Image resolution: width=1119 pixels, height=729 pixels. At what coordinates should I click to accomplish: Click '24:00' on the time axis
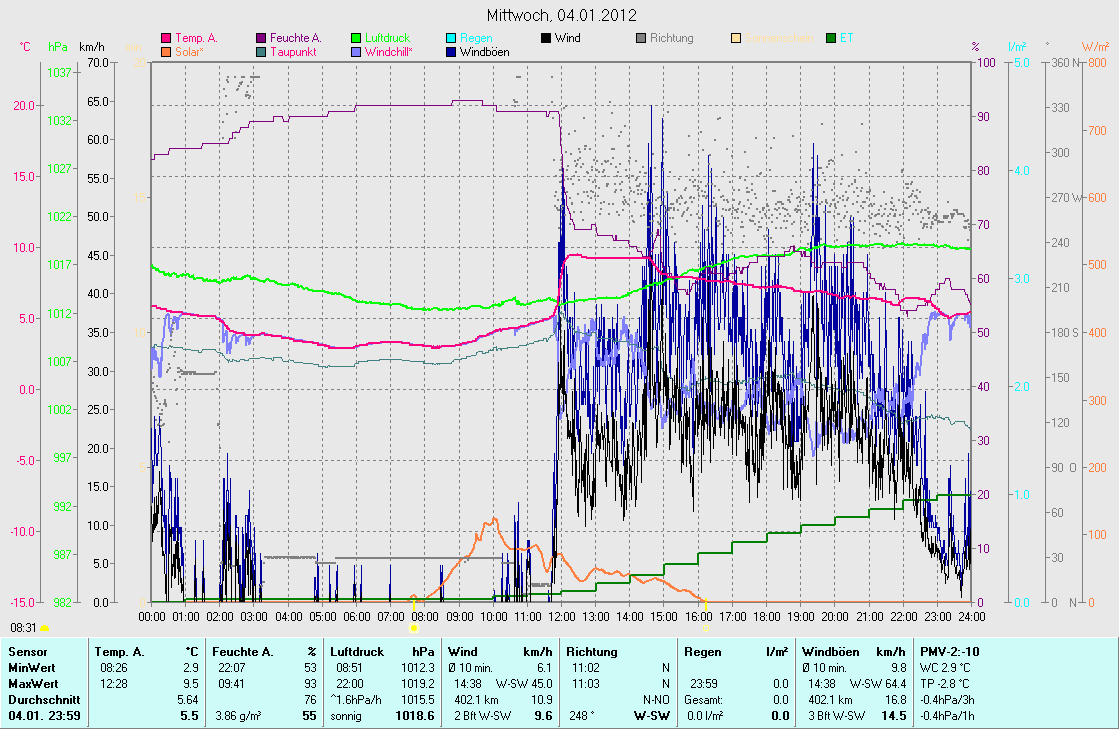[x=972, y=617]
